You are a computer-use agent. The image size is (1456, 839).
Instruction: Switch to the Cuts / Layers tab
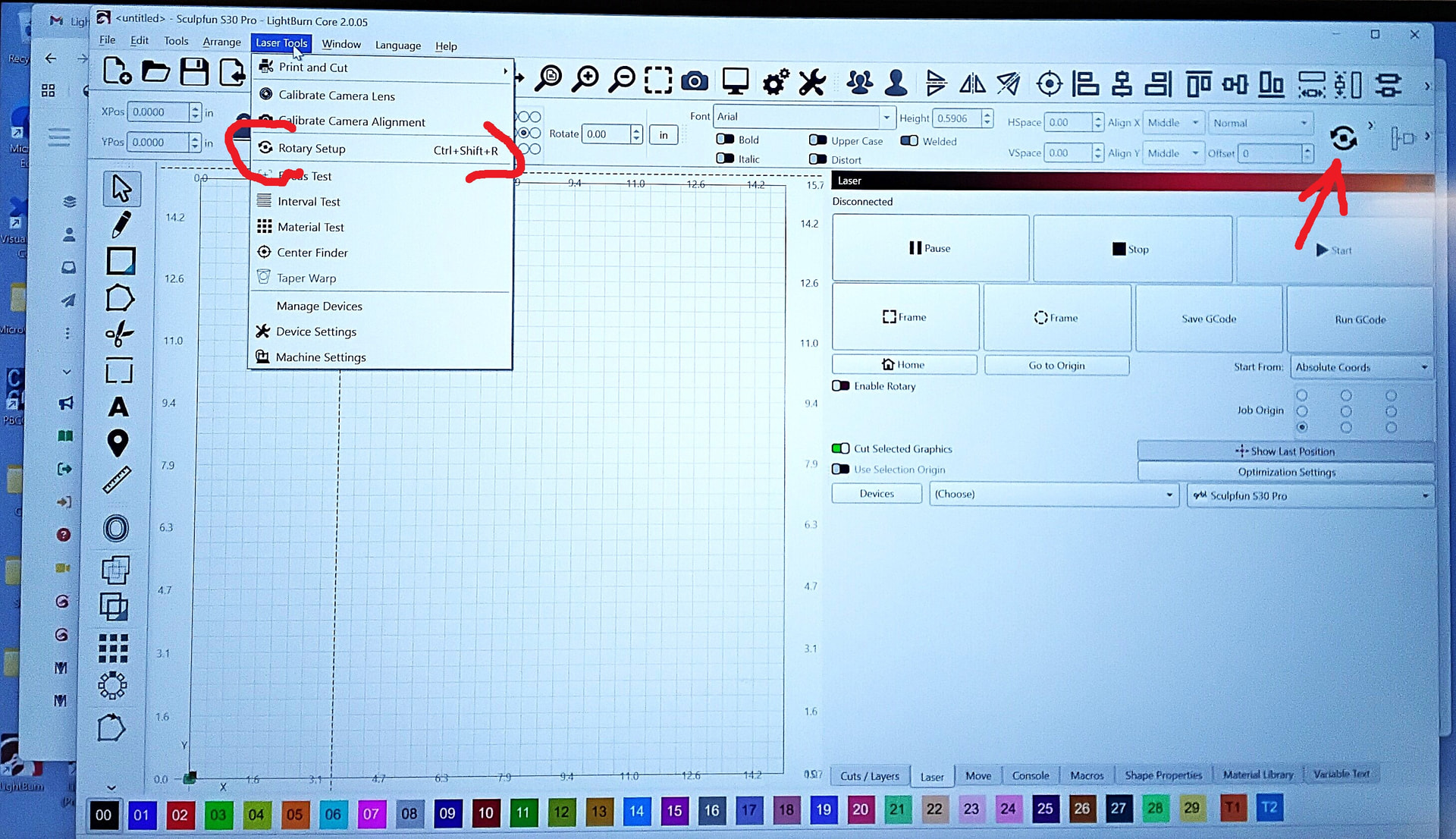869,775
